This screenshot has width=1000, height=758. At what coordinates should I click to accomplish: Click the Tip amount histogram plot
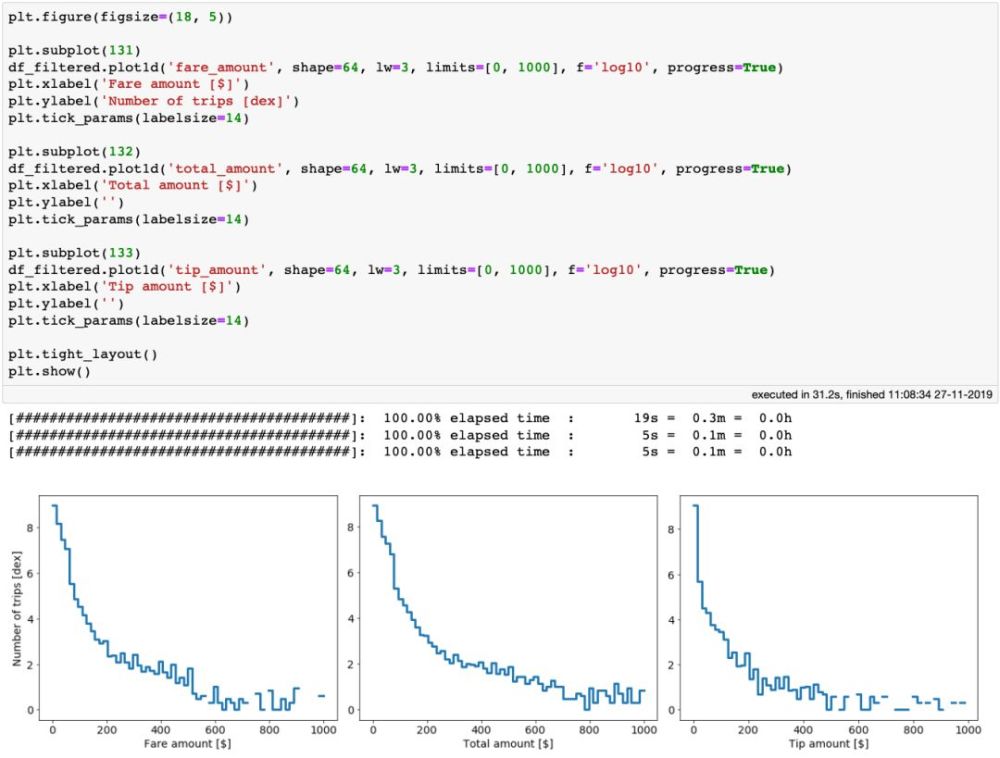(x=828, y=608)
